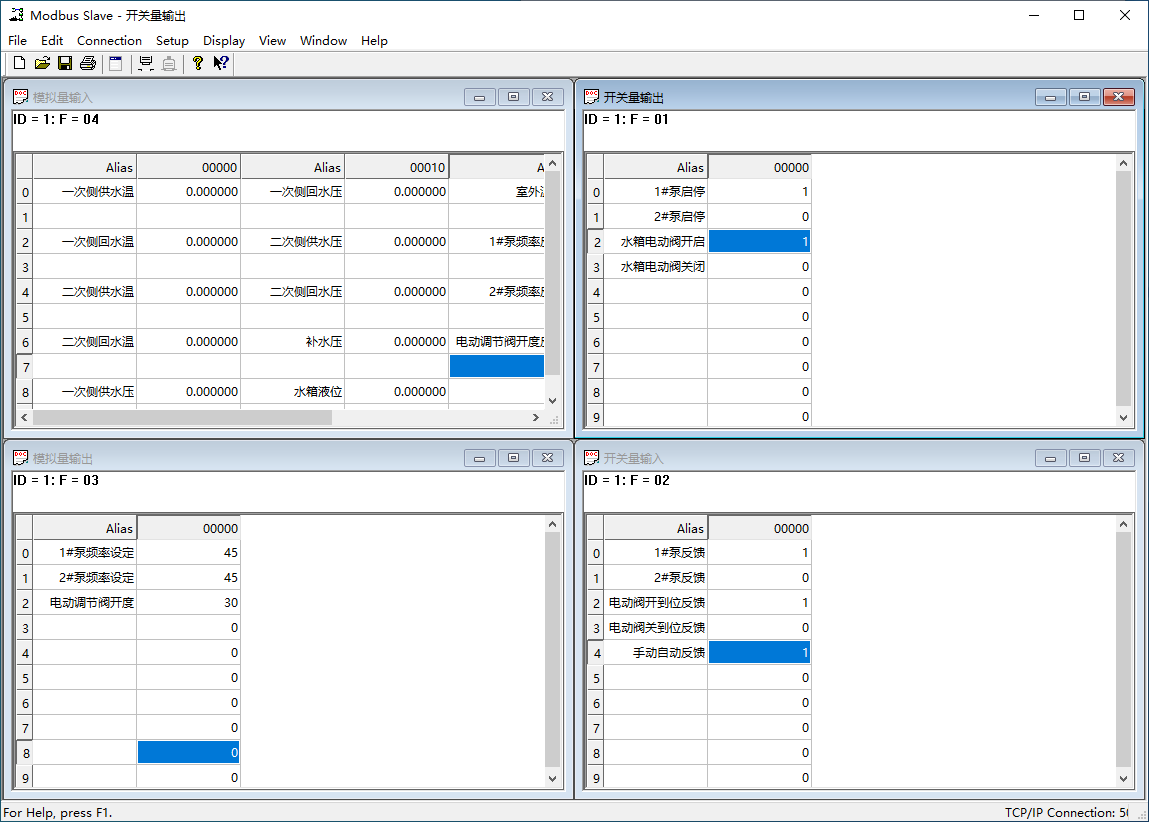Minimize the 模拟量输入 child window

[x=479, y=97]
